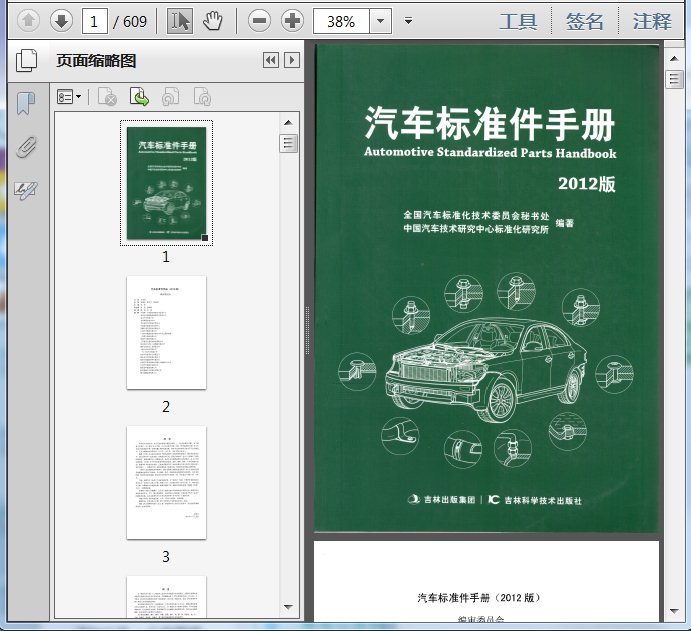This screenshot has width=691, height=631.
Task: Click the 中国汽车技术研究中心标准化研究所 line
Action: pyautogui.click(x=476, y=229)
